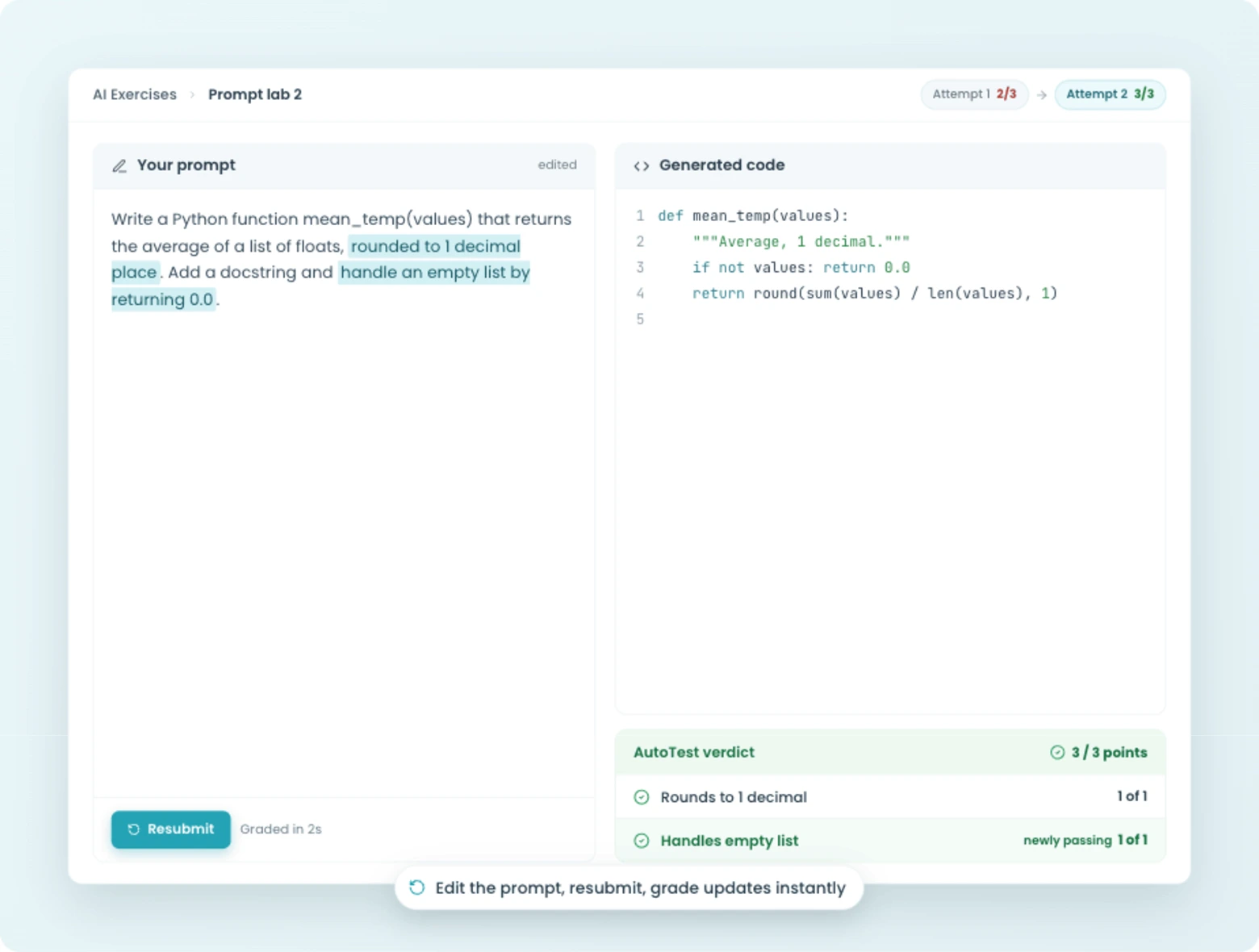
Task: Click the docstring line 'Average, 1 decimal.'
Action: click(x=801, y=241)
